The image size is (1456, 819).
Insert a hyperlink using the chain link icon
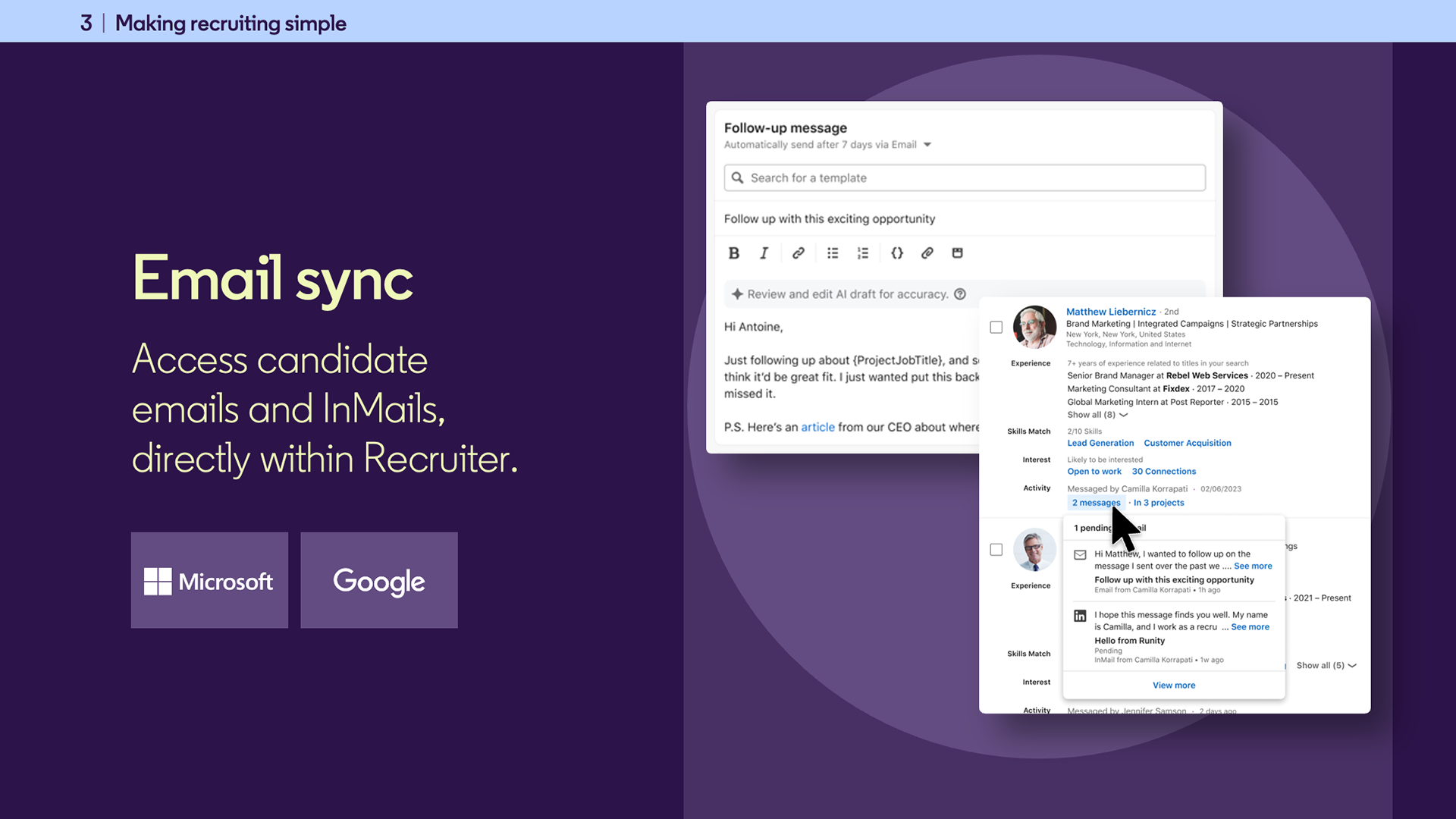point(798,253)
